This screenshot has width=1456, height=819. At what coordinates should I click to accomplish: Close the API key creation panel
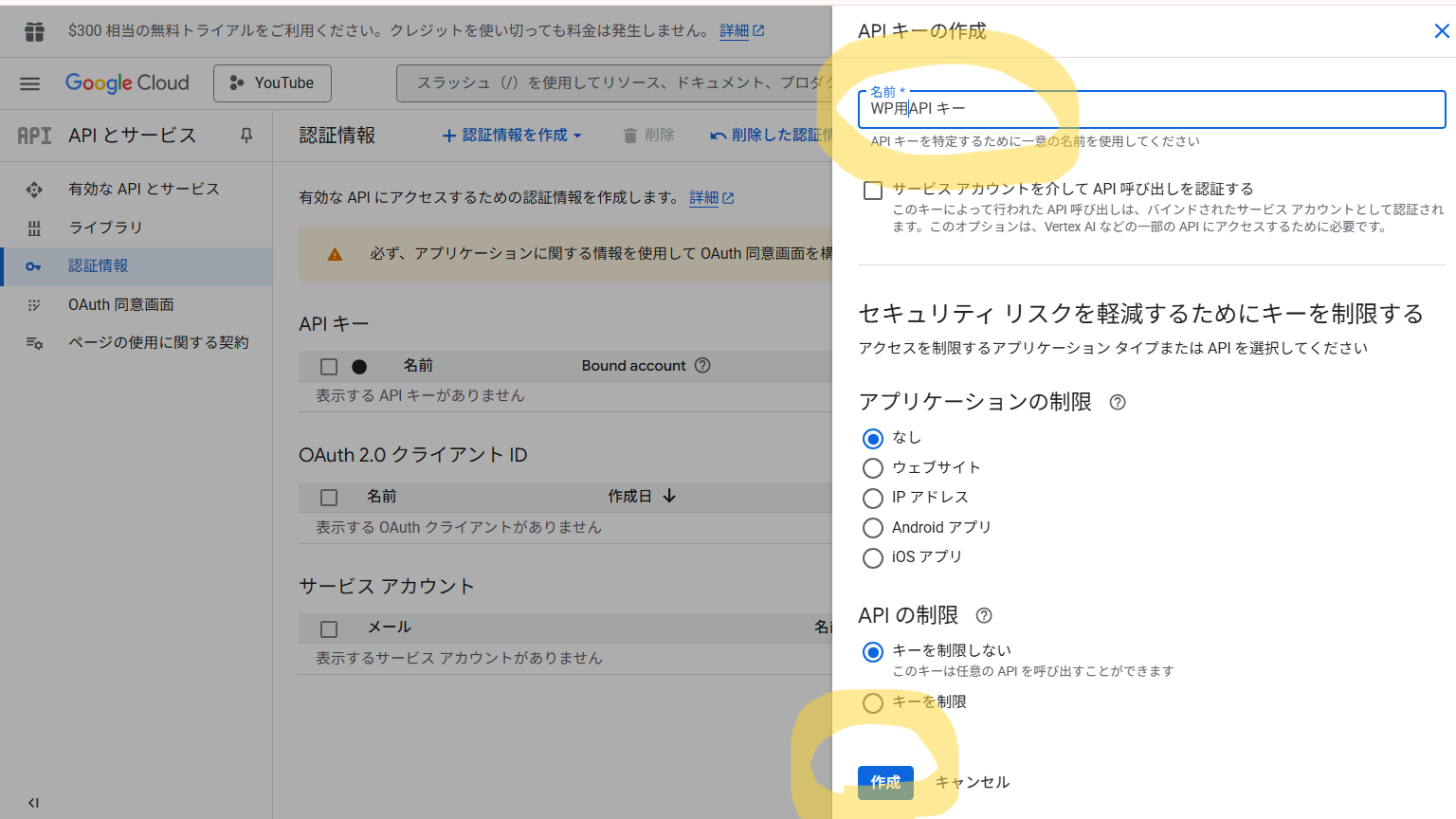(1441, 31)
